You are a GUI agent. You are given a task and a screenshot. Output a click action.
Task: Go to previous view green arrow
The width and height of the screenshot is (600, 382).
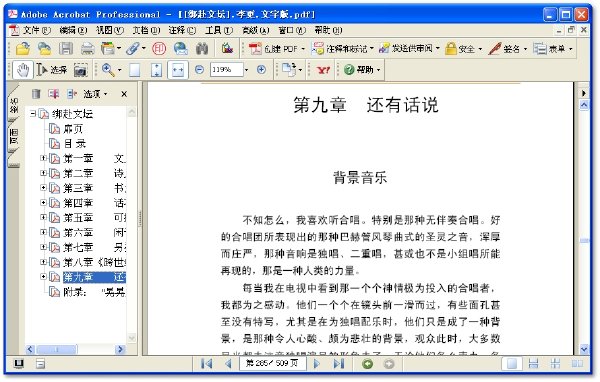tap(368, 364)
